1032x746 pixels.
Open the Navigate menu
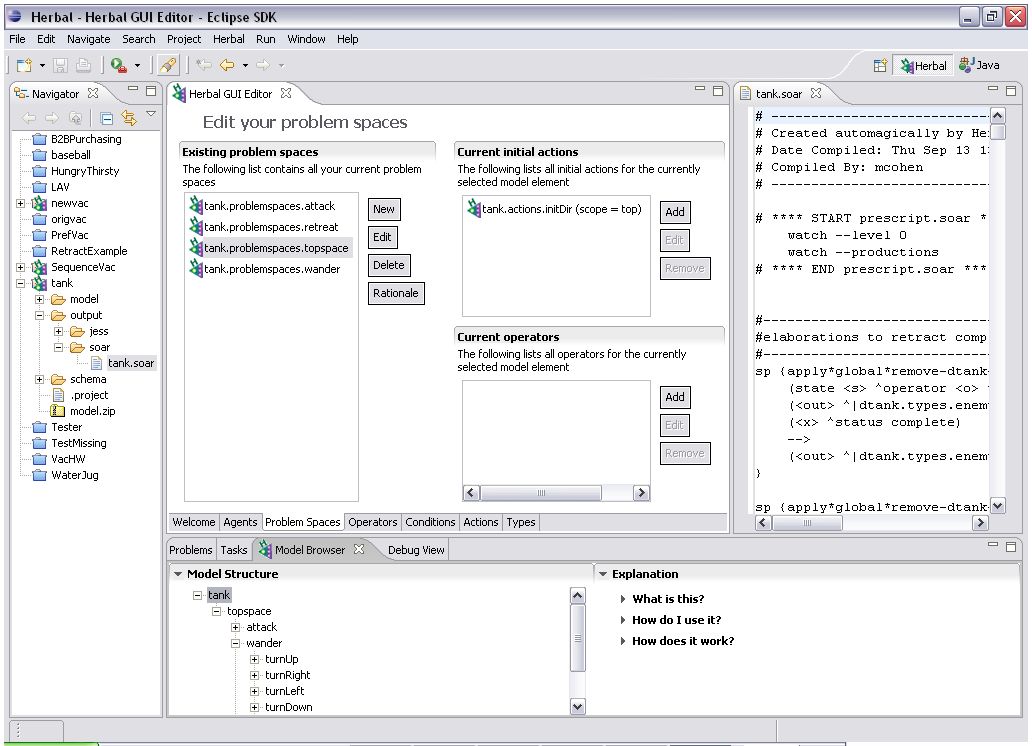88,40
